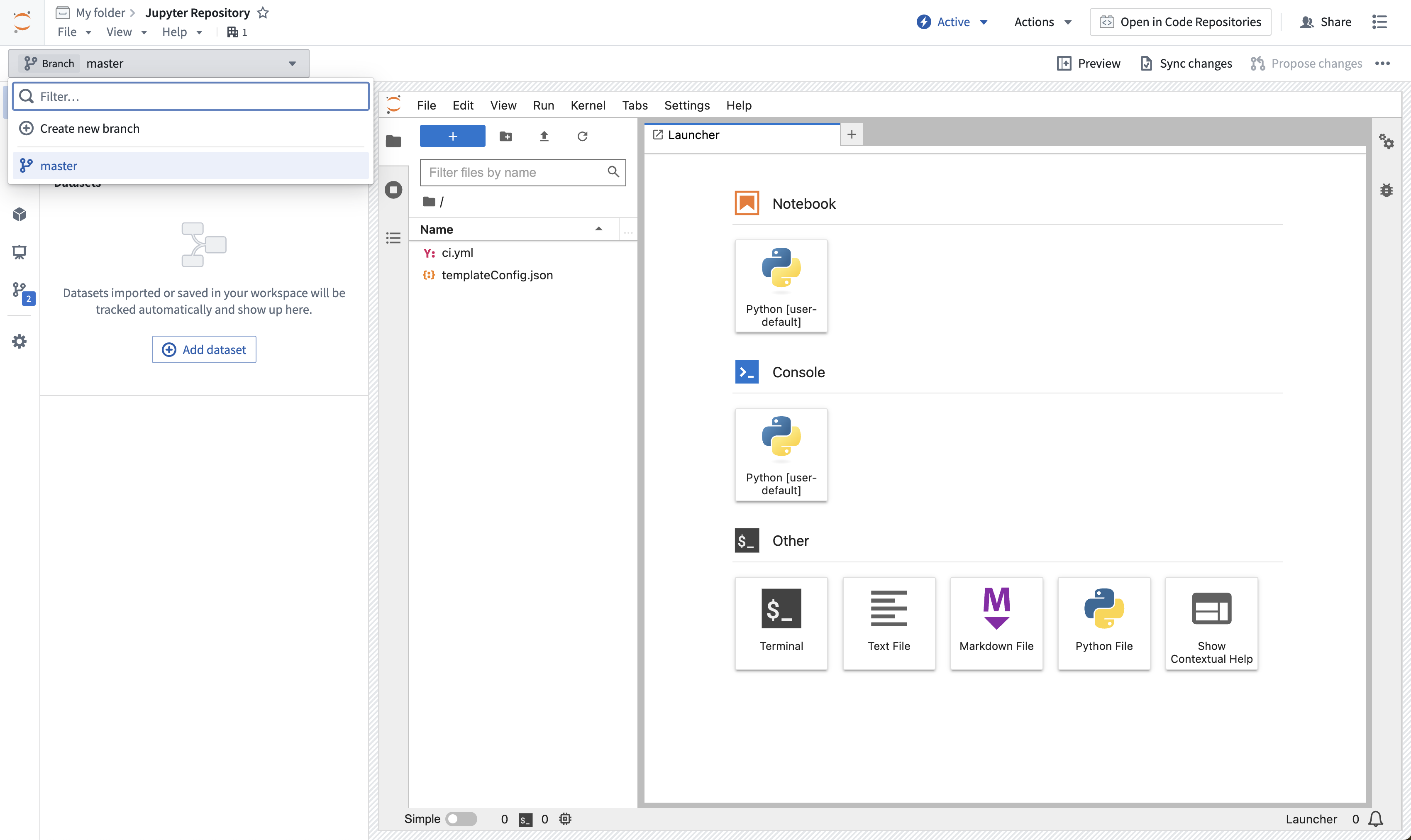Click the Filter files by name field

pos(523,172)
